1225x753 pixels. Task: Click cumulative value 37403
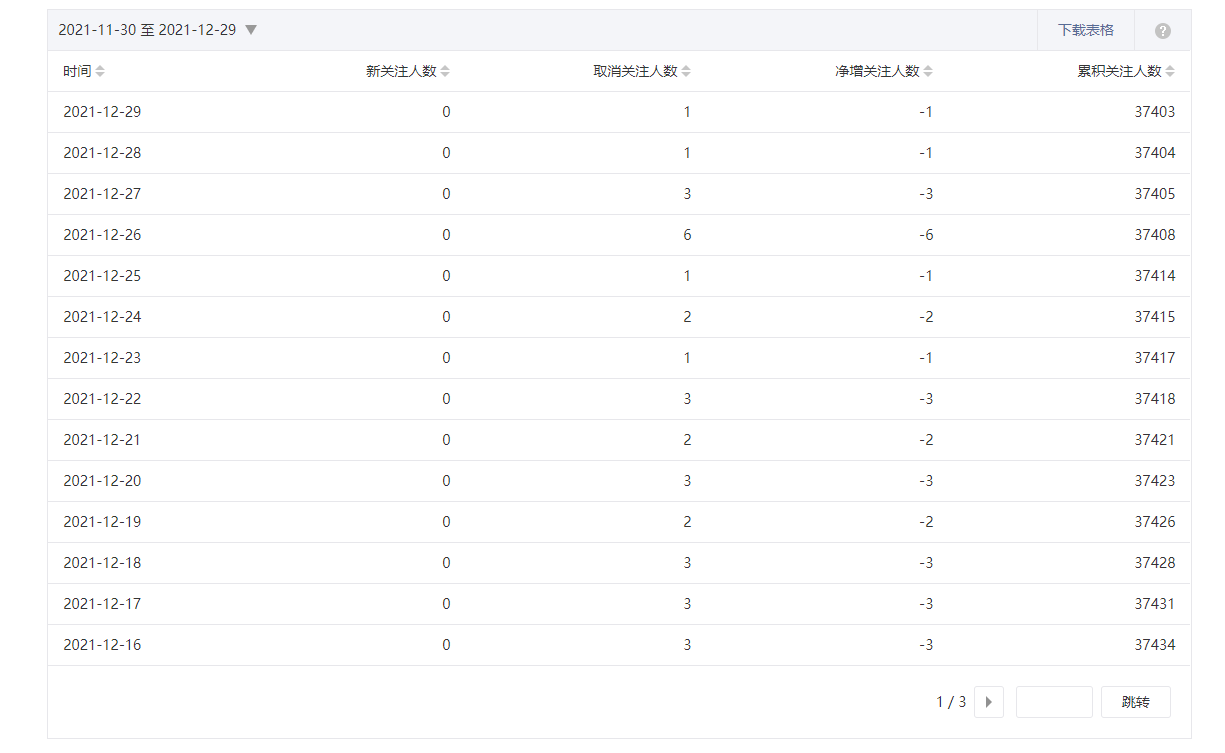(x=1154, y=112)
